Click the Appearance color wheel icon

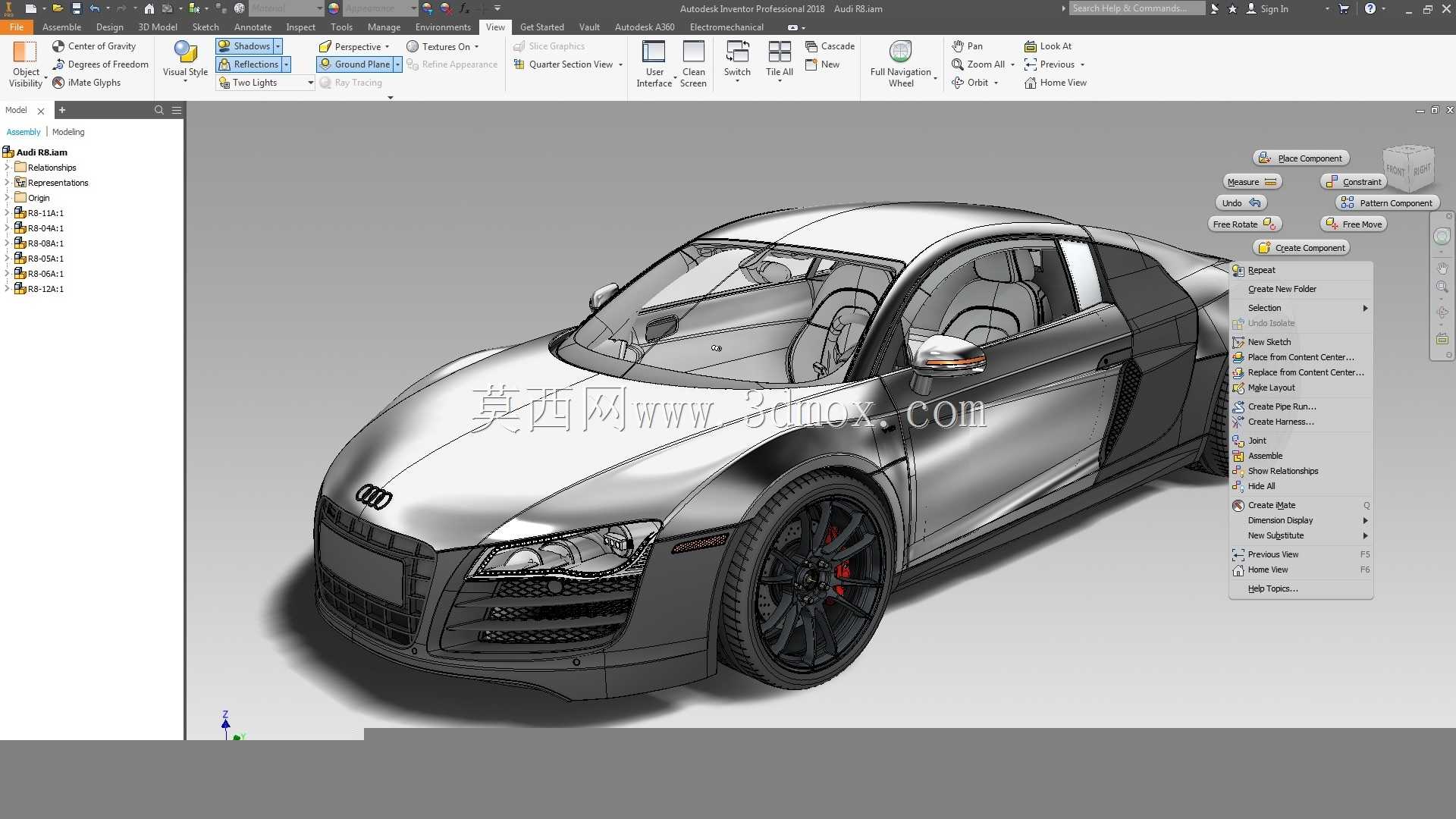coord(334,8)
